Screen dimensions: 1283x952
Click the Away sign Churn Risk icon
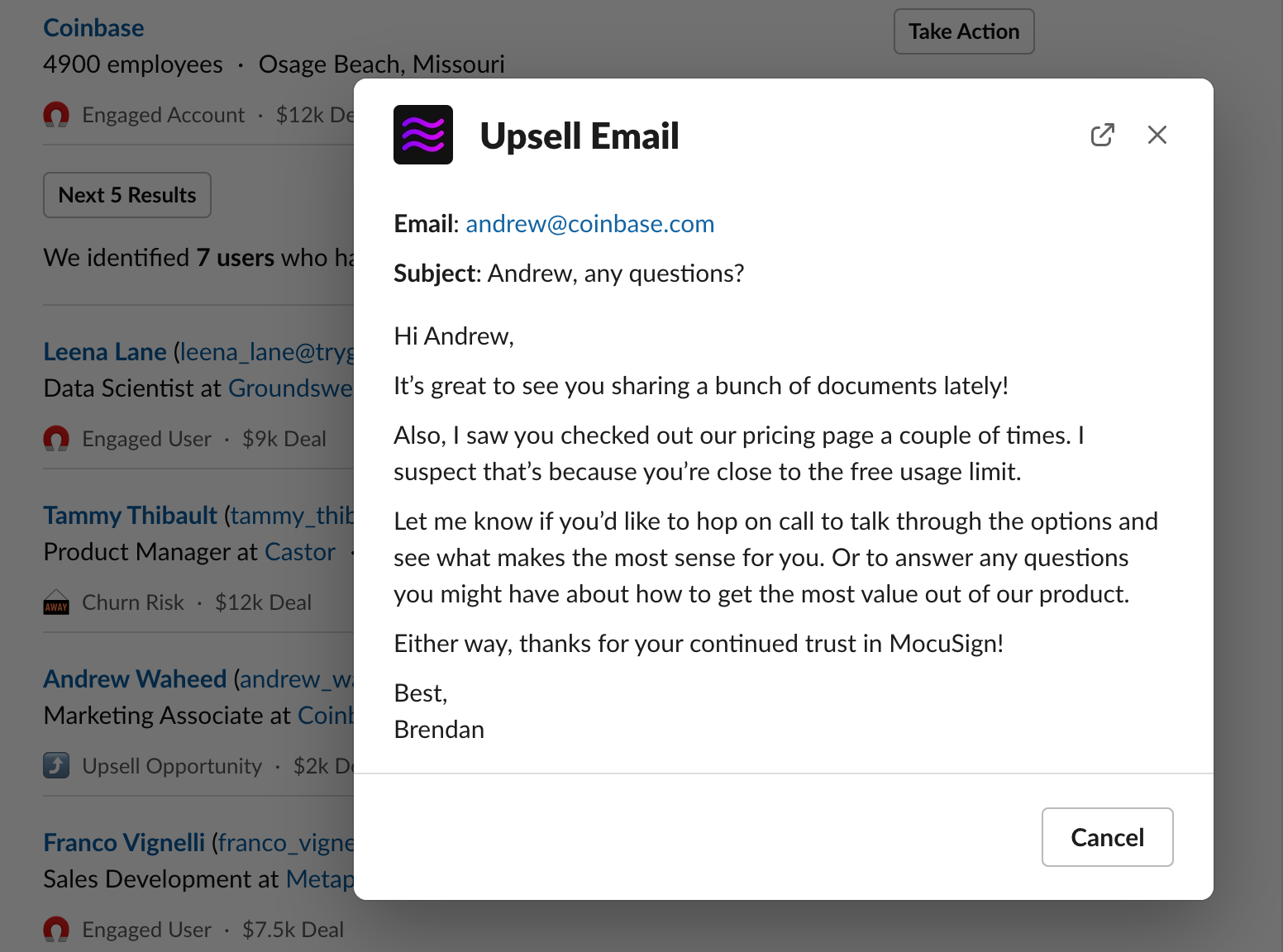[x=56, y=602]
